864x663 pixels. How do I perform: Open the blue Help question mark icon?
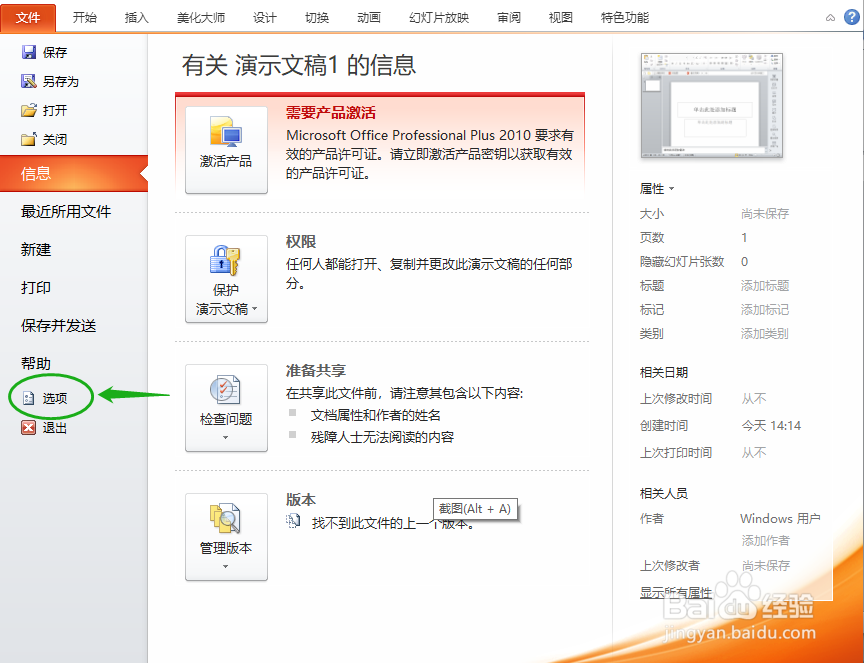point(852,17)
